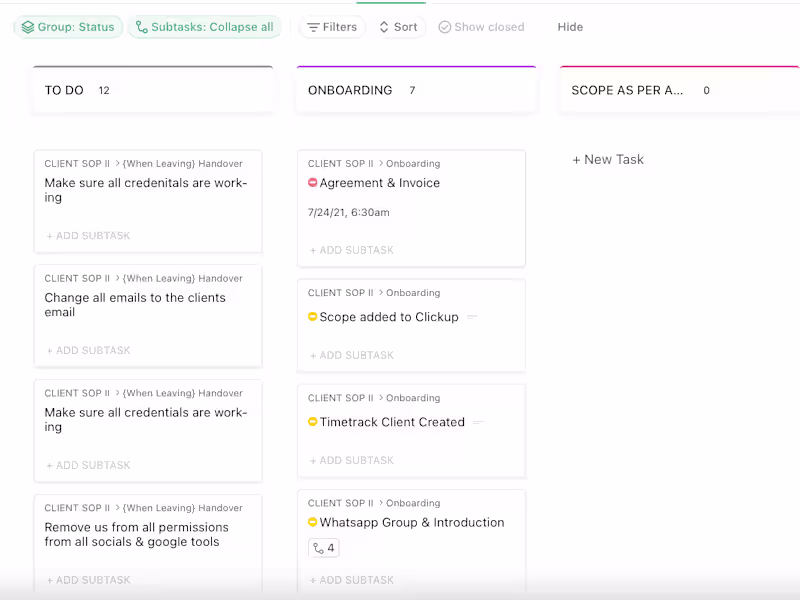The width and height of the screenshot is (800, 600).
Task: Open the Filters option
Action: coord(332,27)
